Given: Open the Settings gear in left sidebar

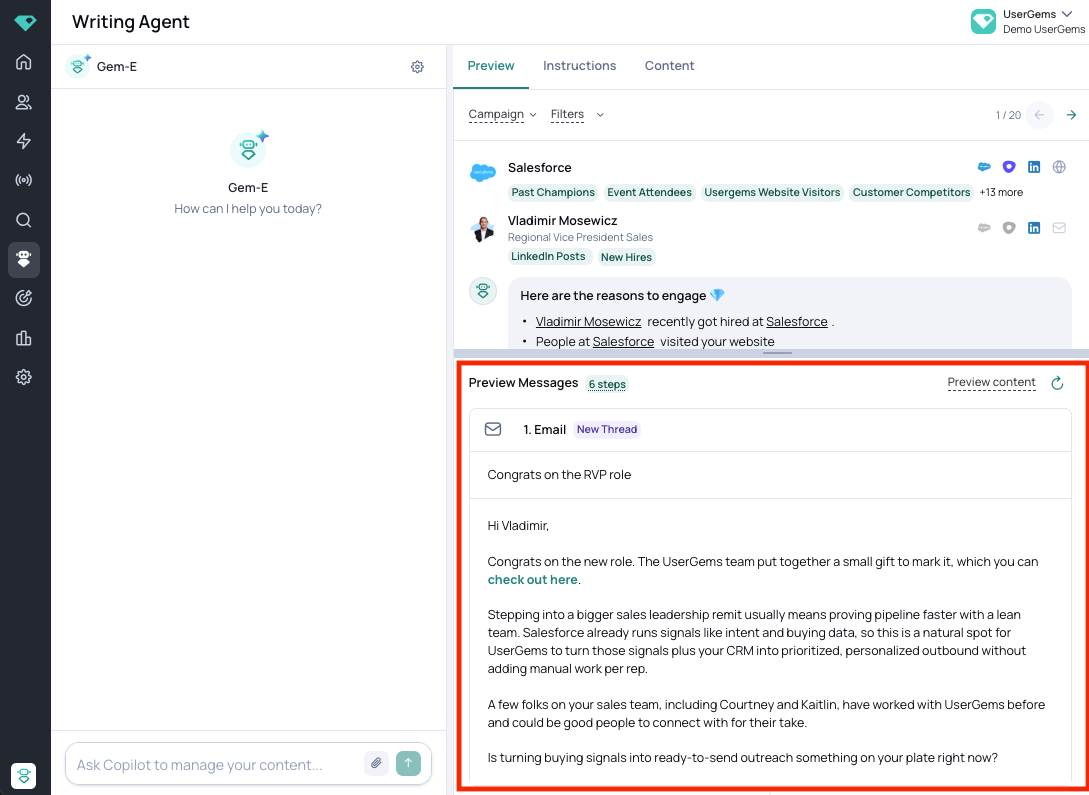Looking at the screenshot, I should coord(24,377).
